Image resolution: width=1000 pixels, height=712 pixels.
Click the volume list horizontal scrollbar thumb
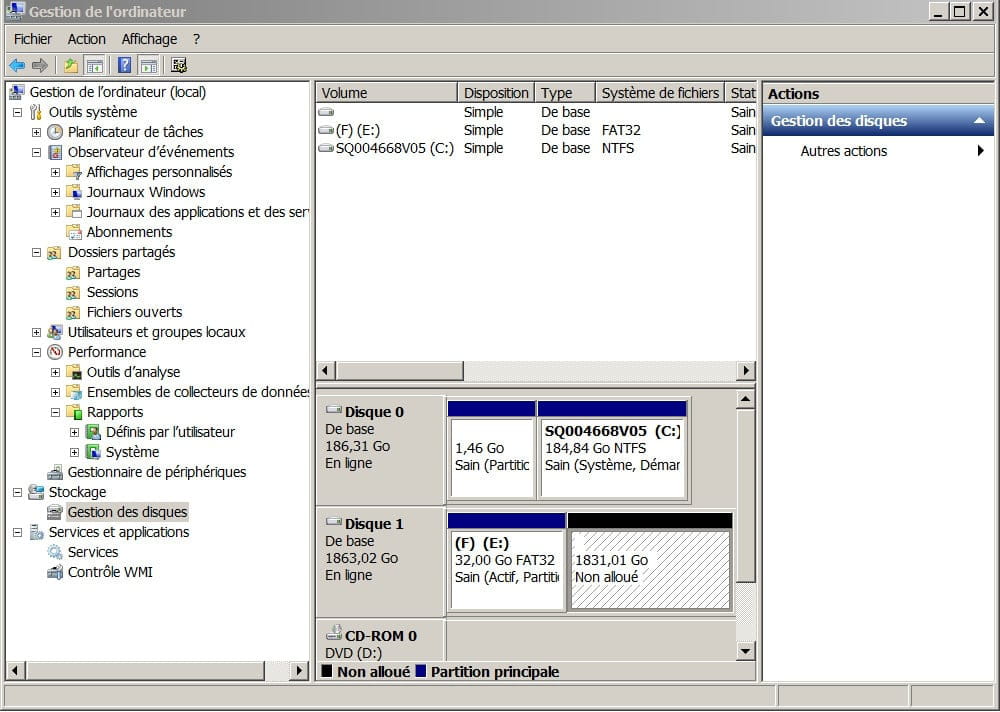click(x=400, y=371)
